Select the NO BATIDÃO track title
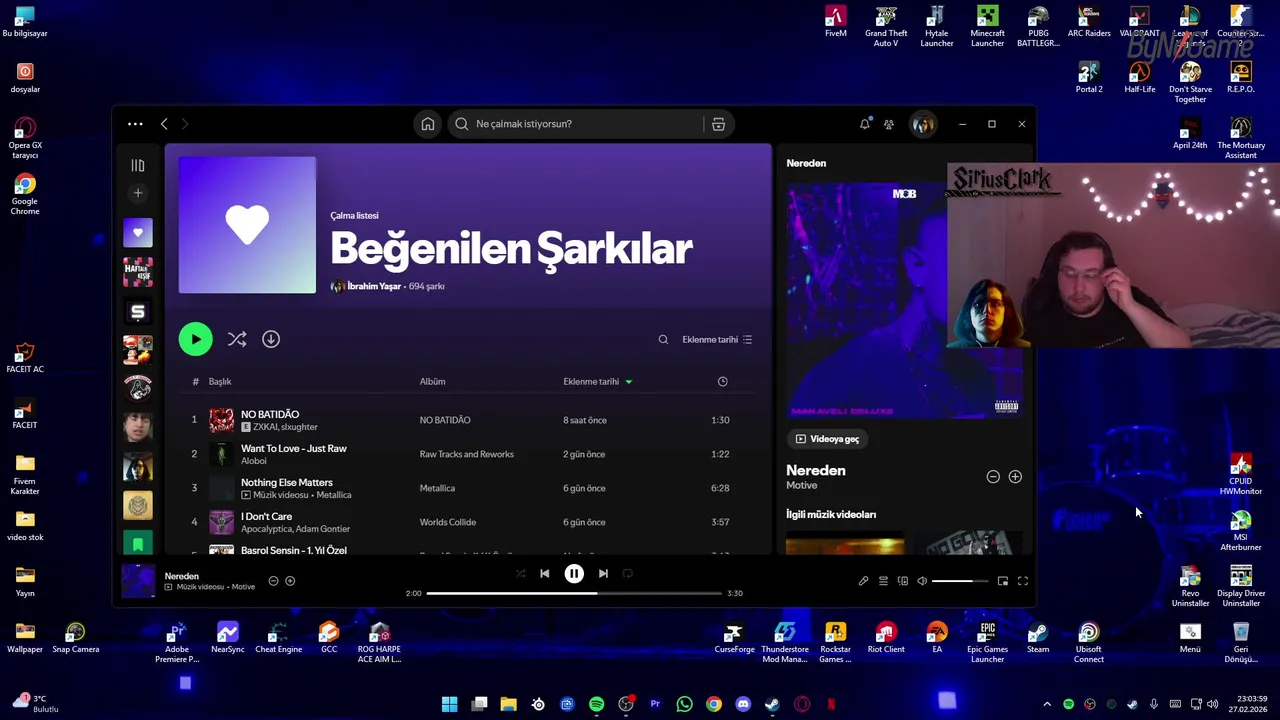 click(270, 414)
